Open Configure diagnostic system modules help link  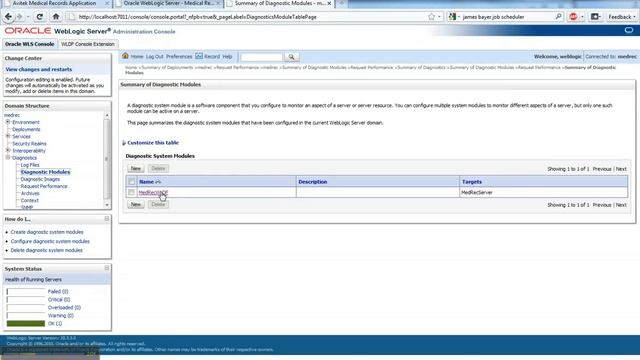[50, 241]
